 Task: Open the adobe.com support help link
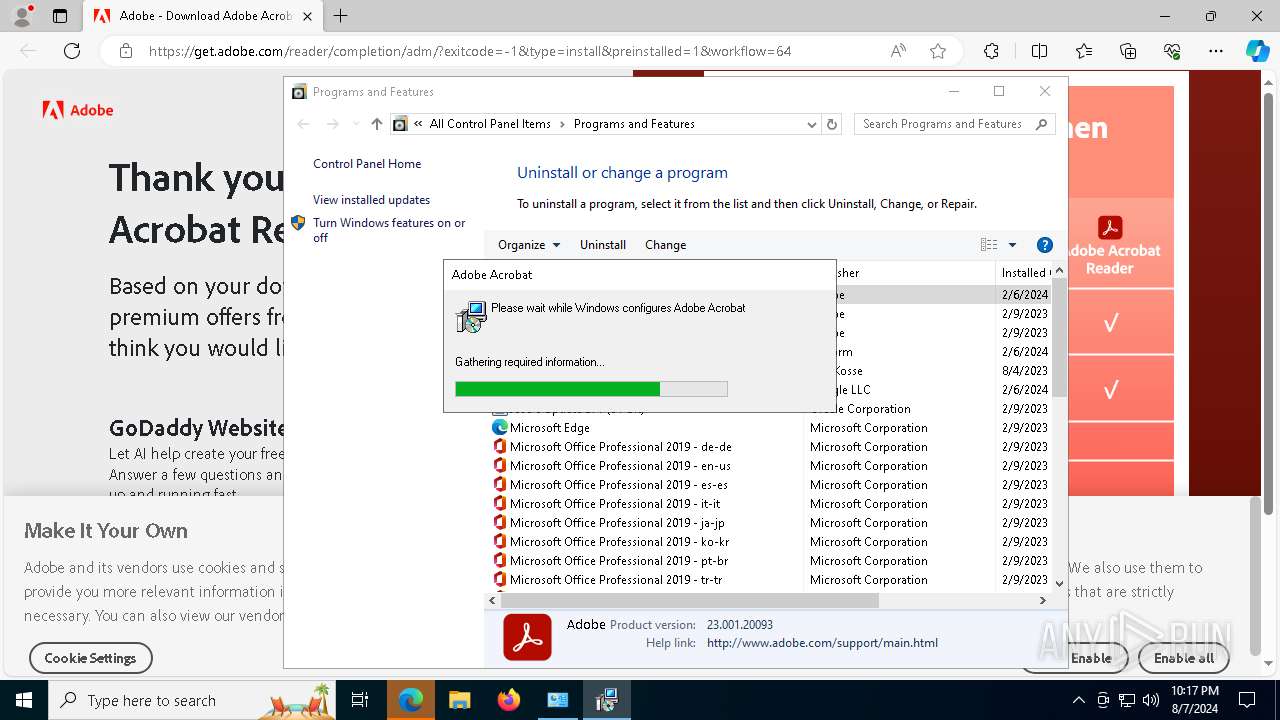click(x=822, y=643)
